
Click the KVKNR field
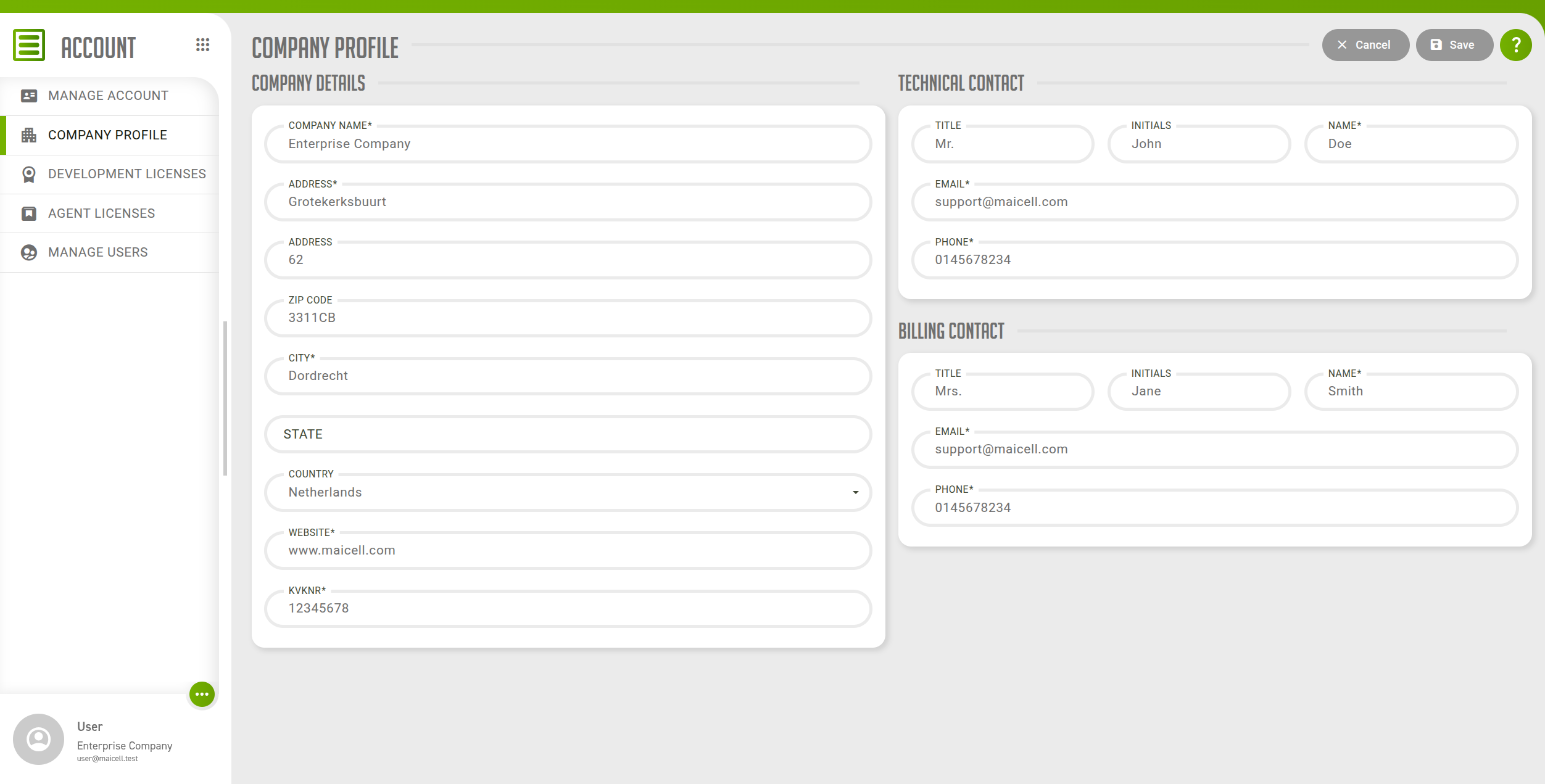(568, 608)
